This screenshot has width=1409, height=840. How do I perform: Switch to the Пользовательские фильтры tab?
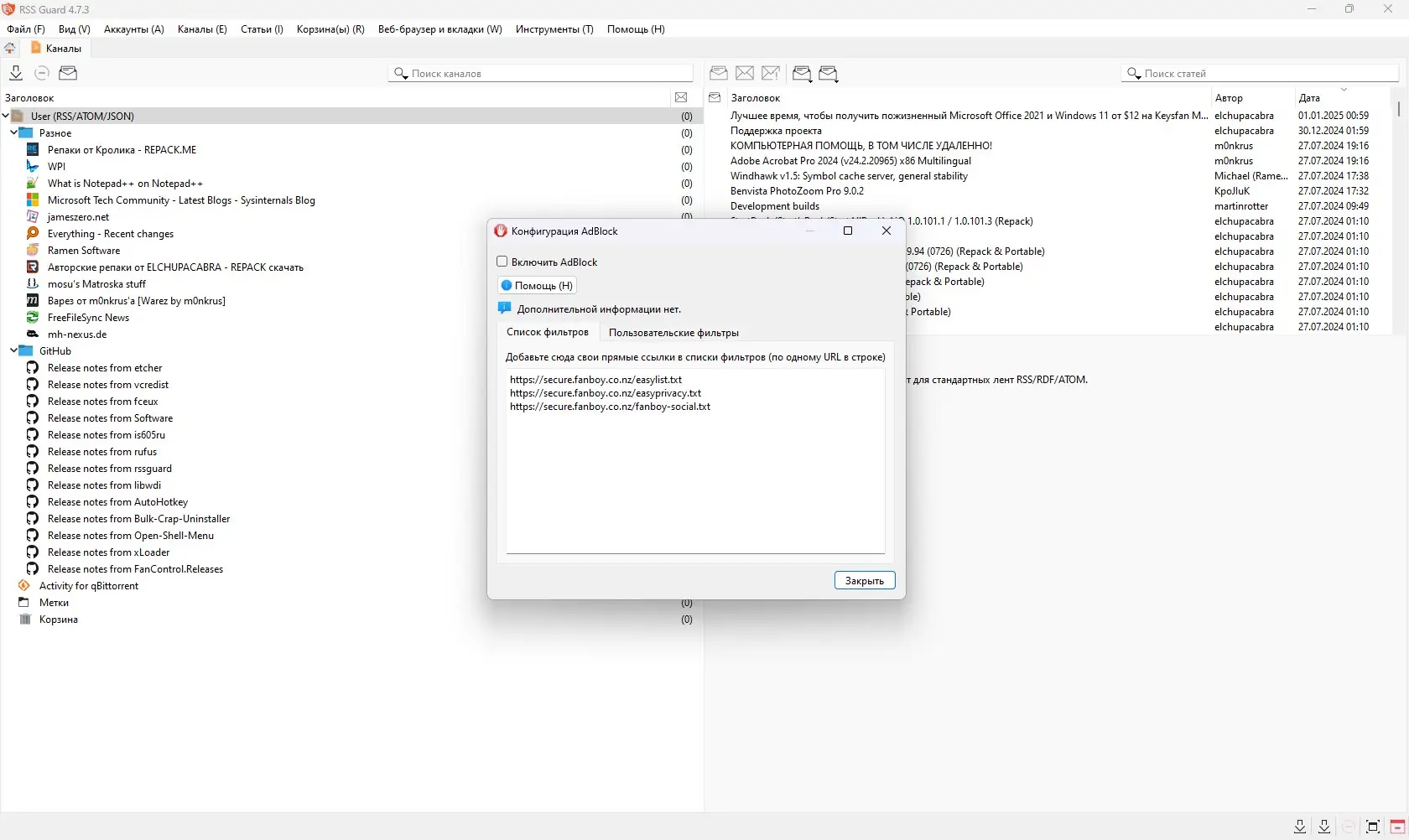[x=673, y=333]
